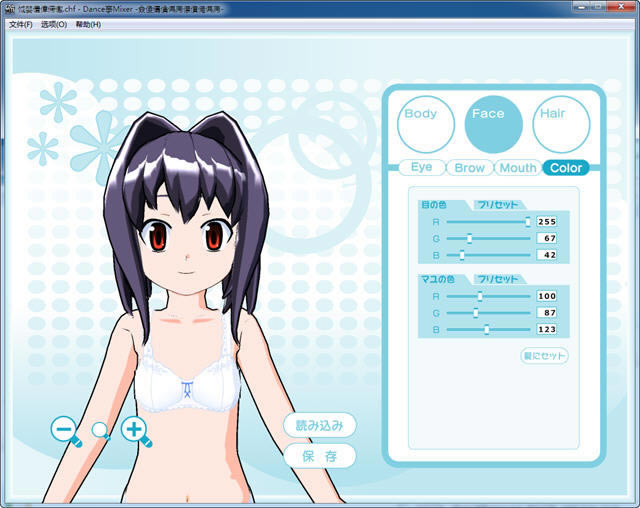The height and width of the screenshot is (508, 640).
Task: Select the Hair category circle
Action: (561, 124)
